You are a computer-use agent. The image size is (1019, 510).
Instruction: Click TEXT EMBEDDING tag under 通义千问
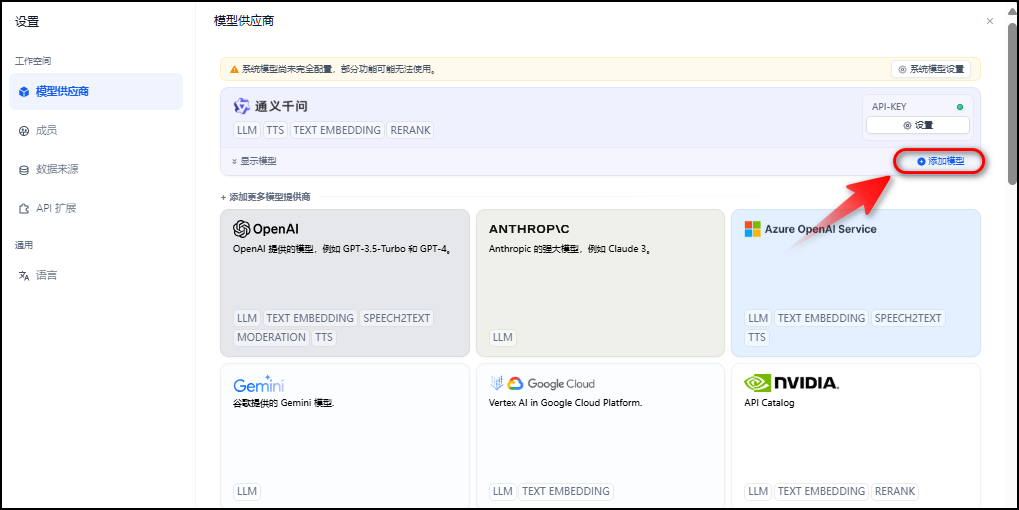coord(337,130)
